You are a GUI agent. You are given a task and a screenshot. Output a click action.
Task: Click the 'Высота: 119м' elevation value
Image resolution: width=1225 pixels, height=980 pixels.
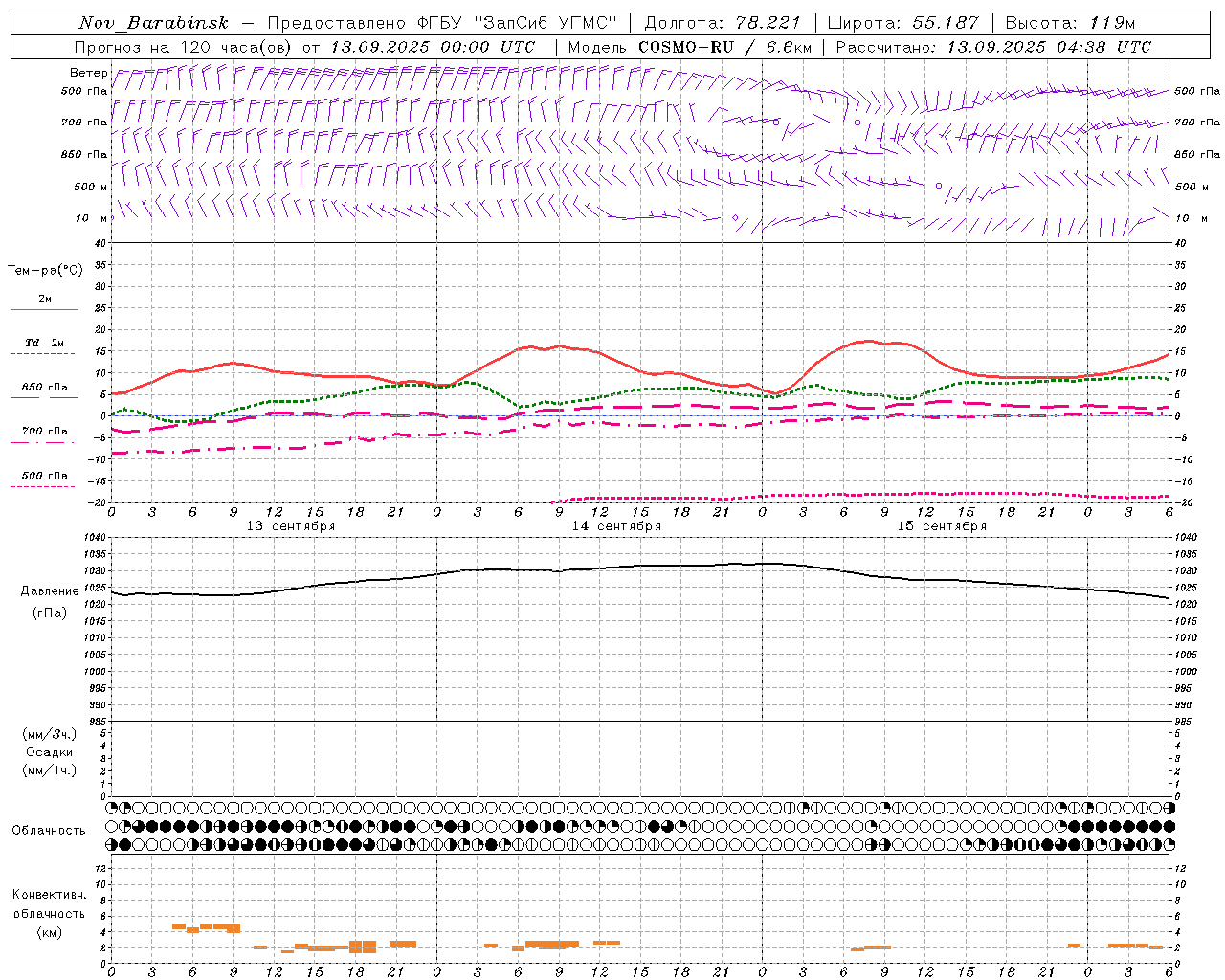click(1070, 23)
